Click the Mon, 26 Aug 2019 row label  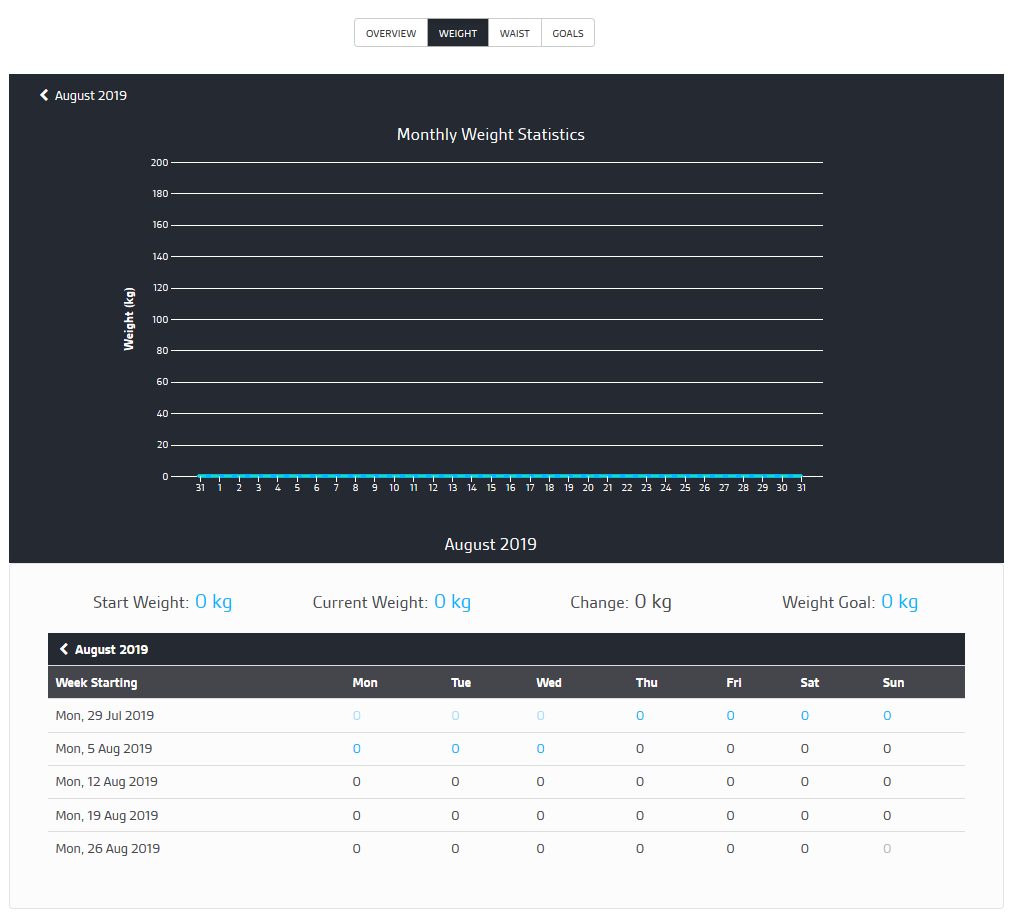[x=108, y=848]
